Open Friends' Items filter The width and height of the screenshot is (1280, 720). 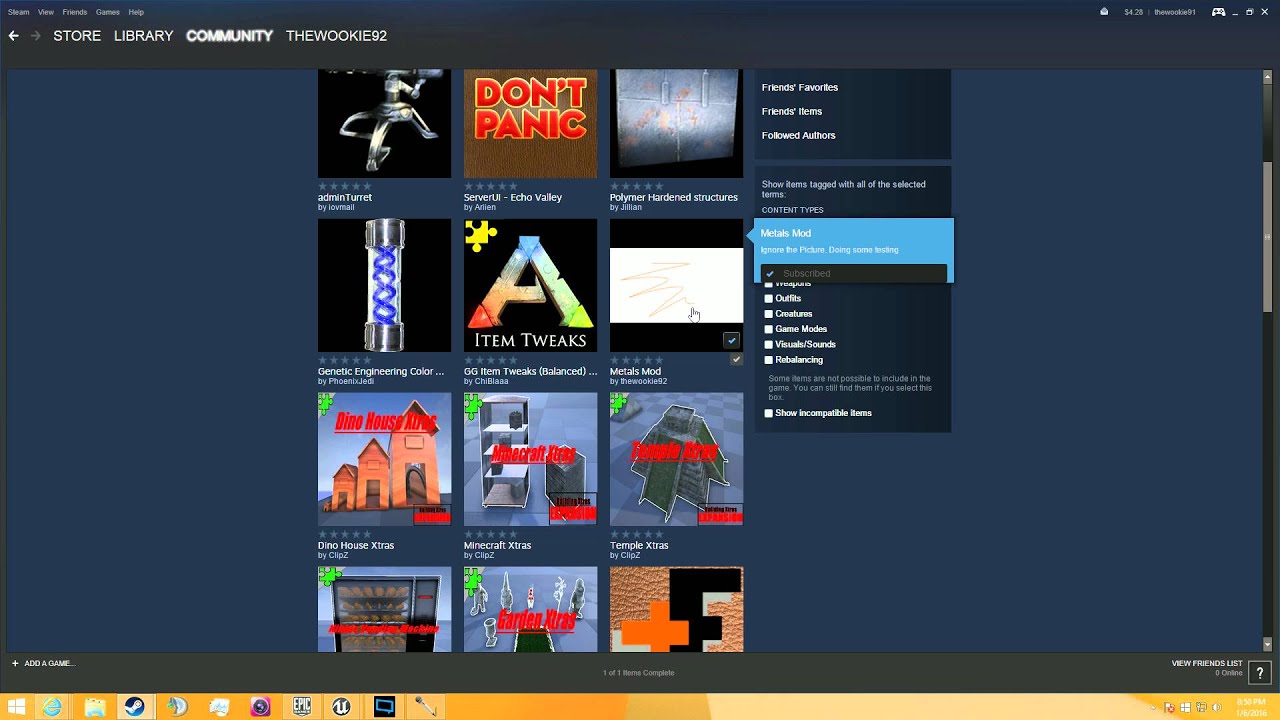[792, 111]
